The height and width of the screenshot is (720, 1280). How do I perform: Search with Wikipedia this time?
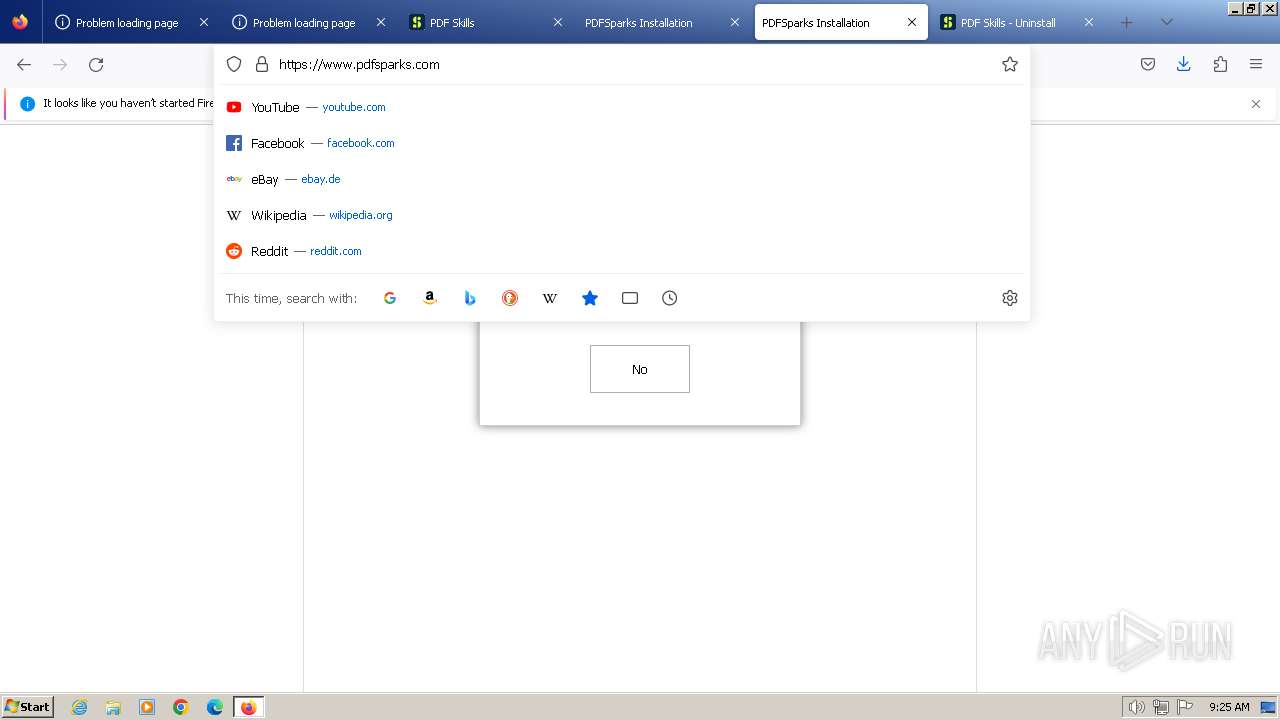pos(550,298)
